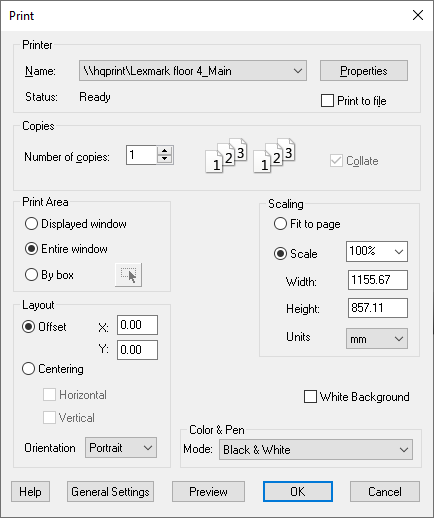Increase number of copies with up arrow

pos(164,151)
